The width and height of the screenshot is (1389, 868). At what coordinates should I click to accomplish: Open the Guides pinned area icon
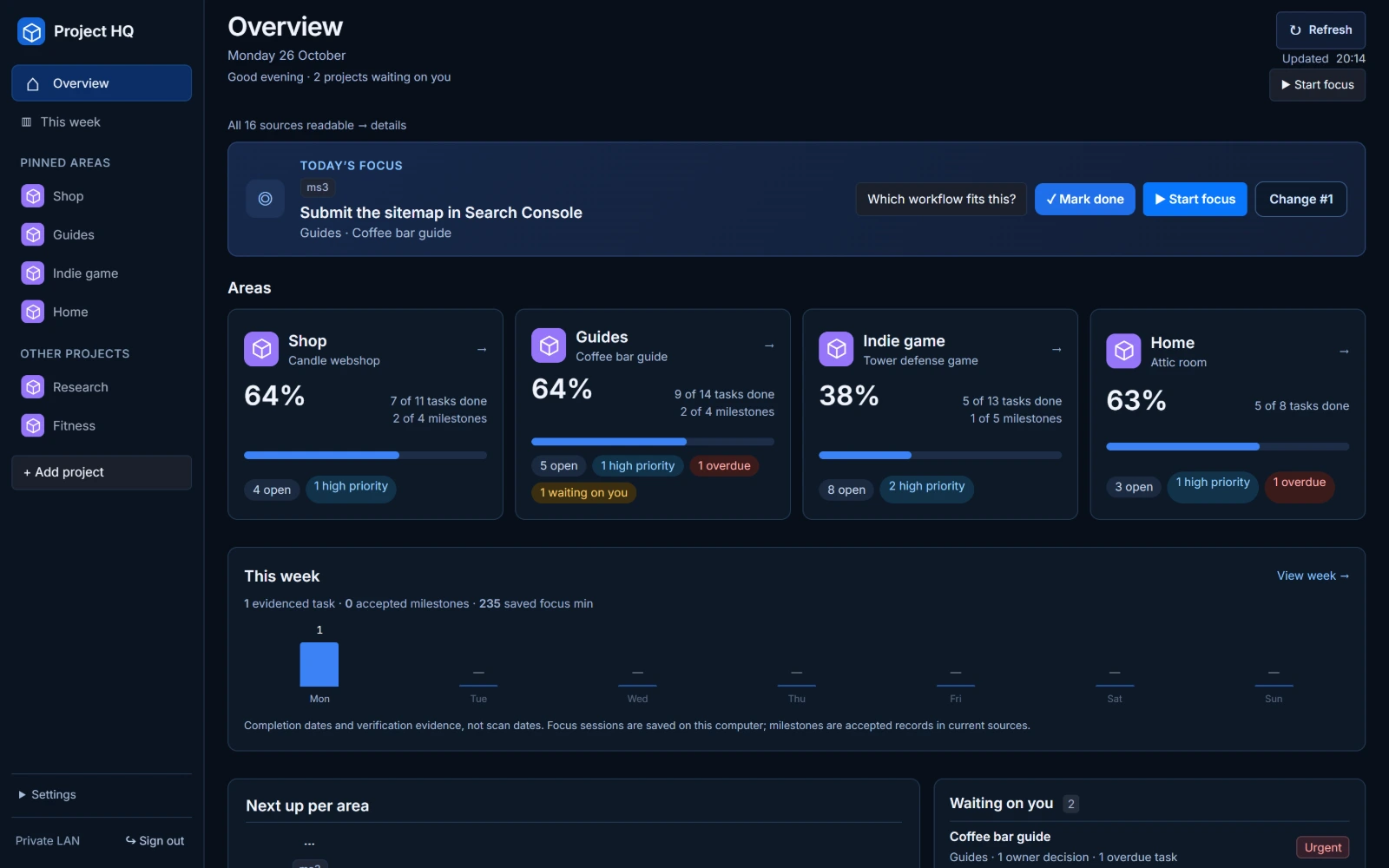point(33,234)
